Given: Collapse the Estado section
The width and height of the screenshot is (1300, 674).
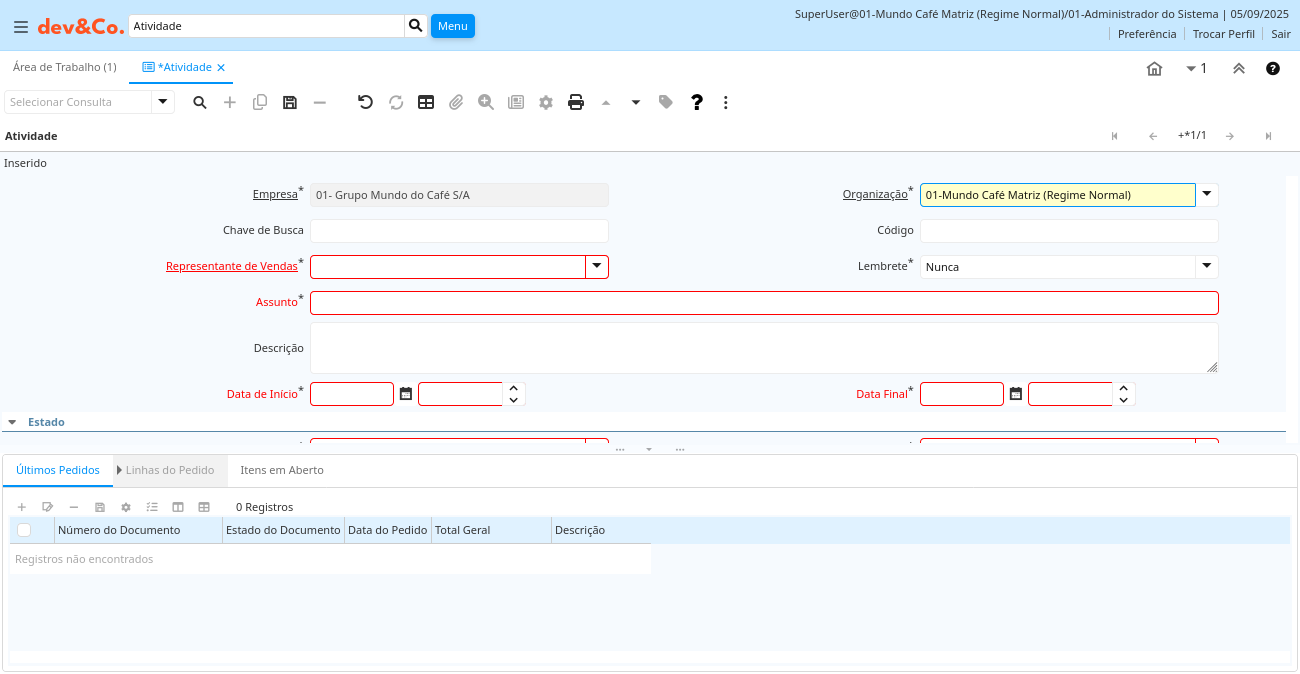Looking at the screenshot, I should tap(12, 422).
